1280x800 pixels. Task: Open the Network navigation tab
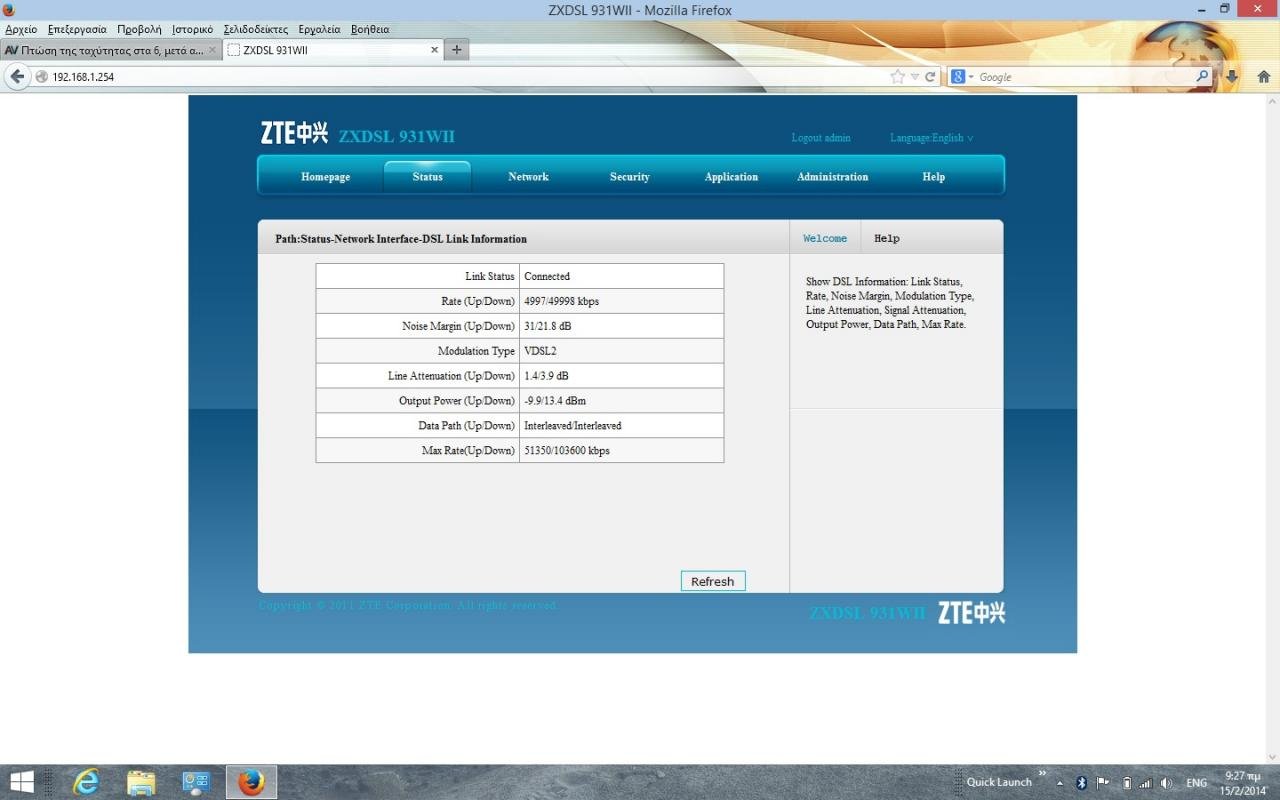click(528, 177)
